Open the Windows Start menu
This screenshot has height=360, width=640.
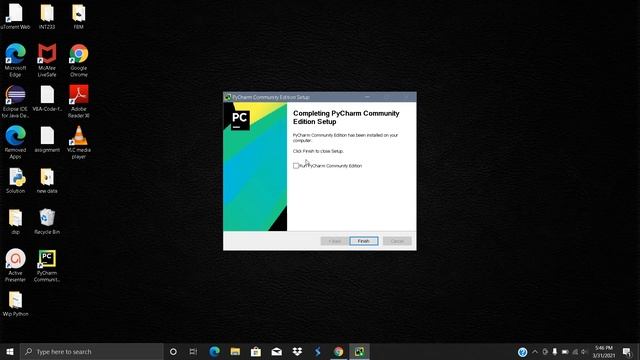pyautogui.click(x=10, y=351)
